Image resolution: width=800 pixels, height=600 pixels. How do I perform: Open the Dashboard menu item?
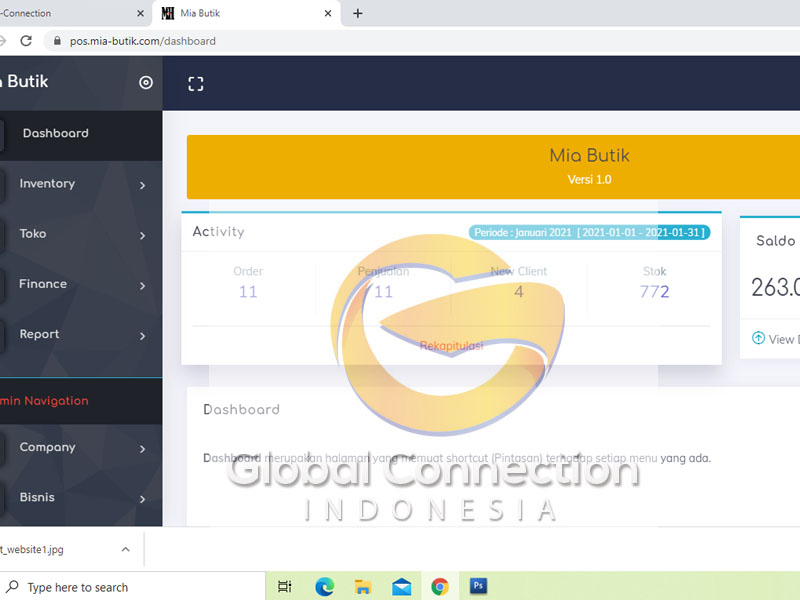pos(56,134)
